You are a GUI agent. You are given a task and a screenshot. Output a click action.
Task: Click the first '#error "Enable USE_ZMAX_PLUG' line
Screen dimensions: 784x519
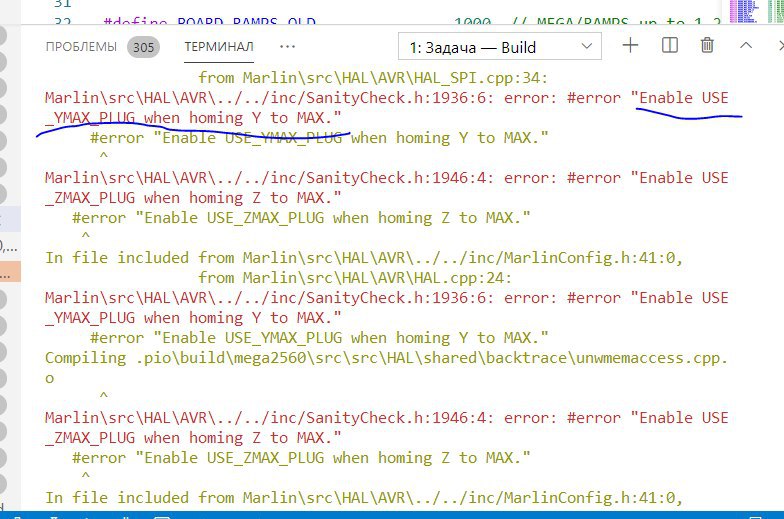300,218
